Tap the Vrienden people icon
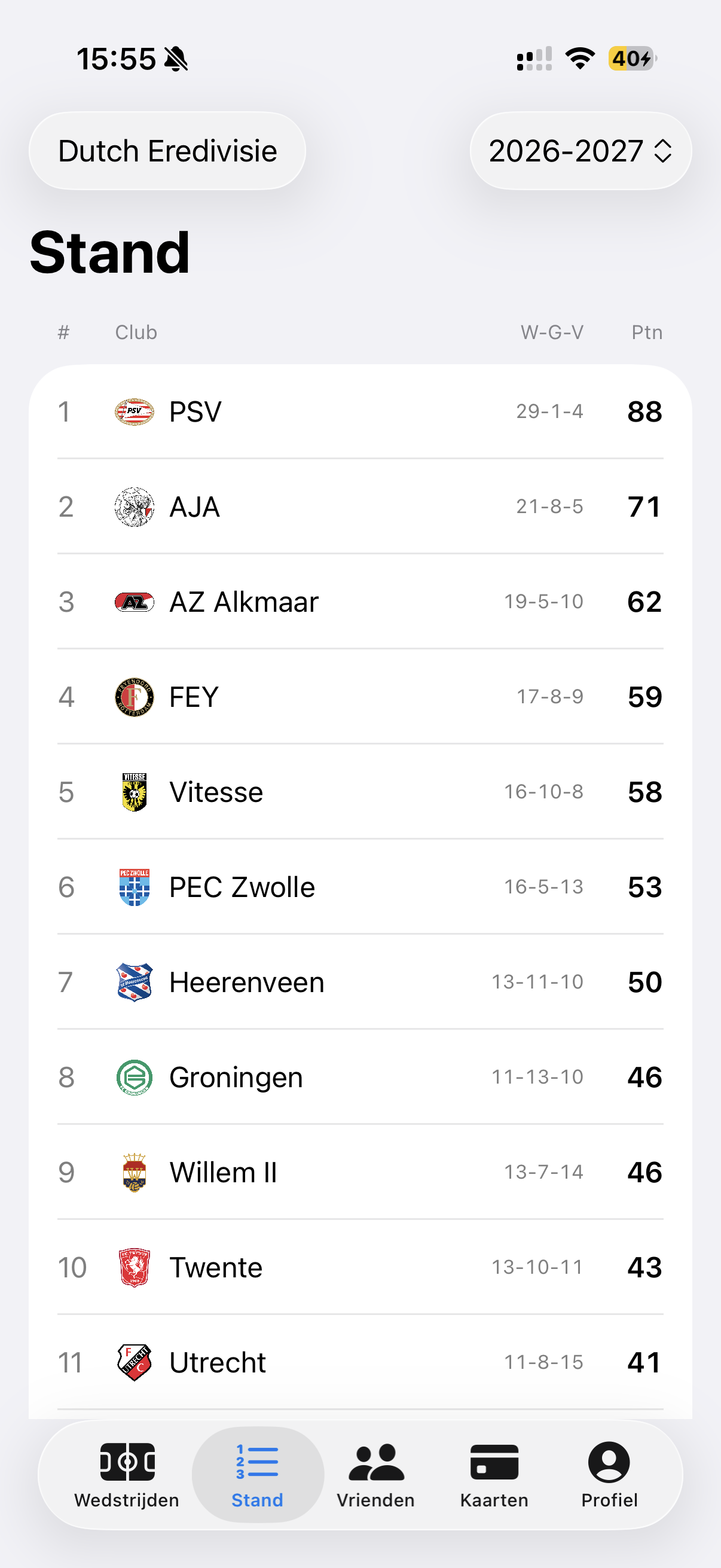The height and width of the screenshot is (1568, 721). (x=375, y=1462)
